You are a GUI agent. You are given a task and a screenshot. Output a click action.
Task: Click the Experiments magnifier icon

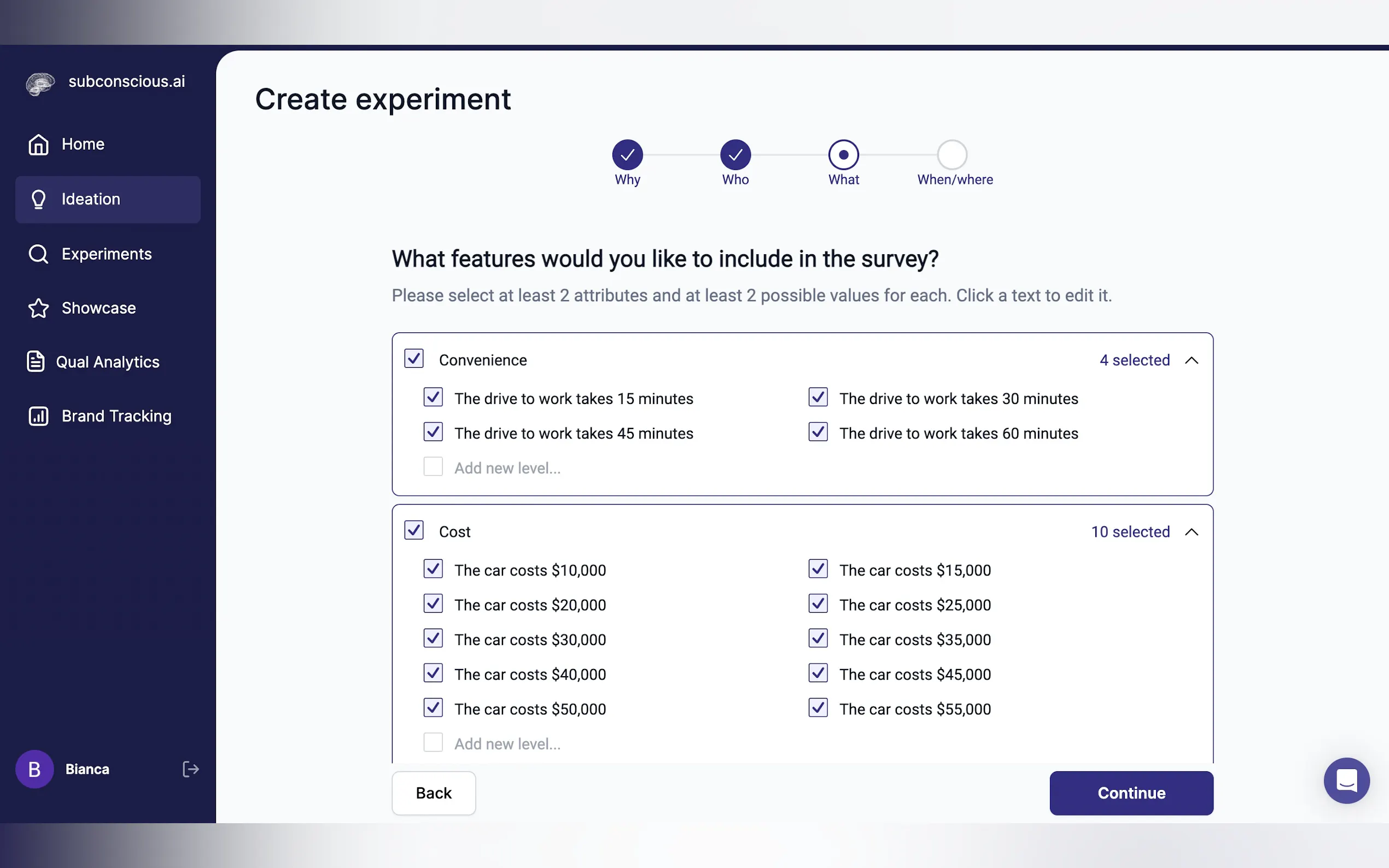38,254
